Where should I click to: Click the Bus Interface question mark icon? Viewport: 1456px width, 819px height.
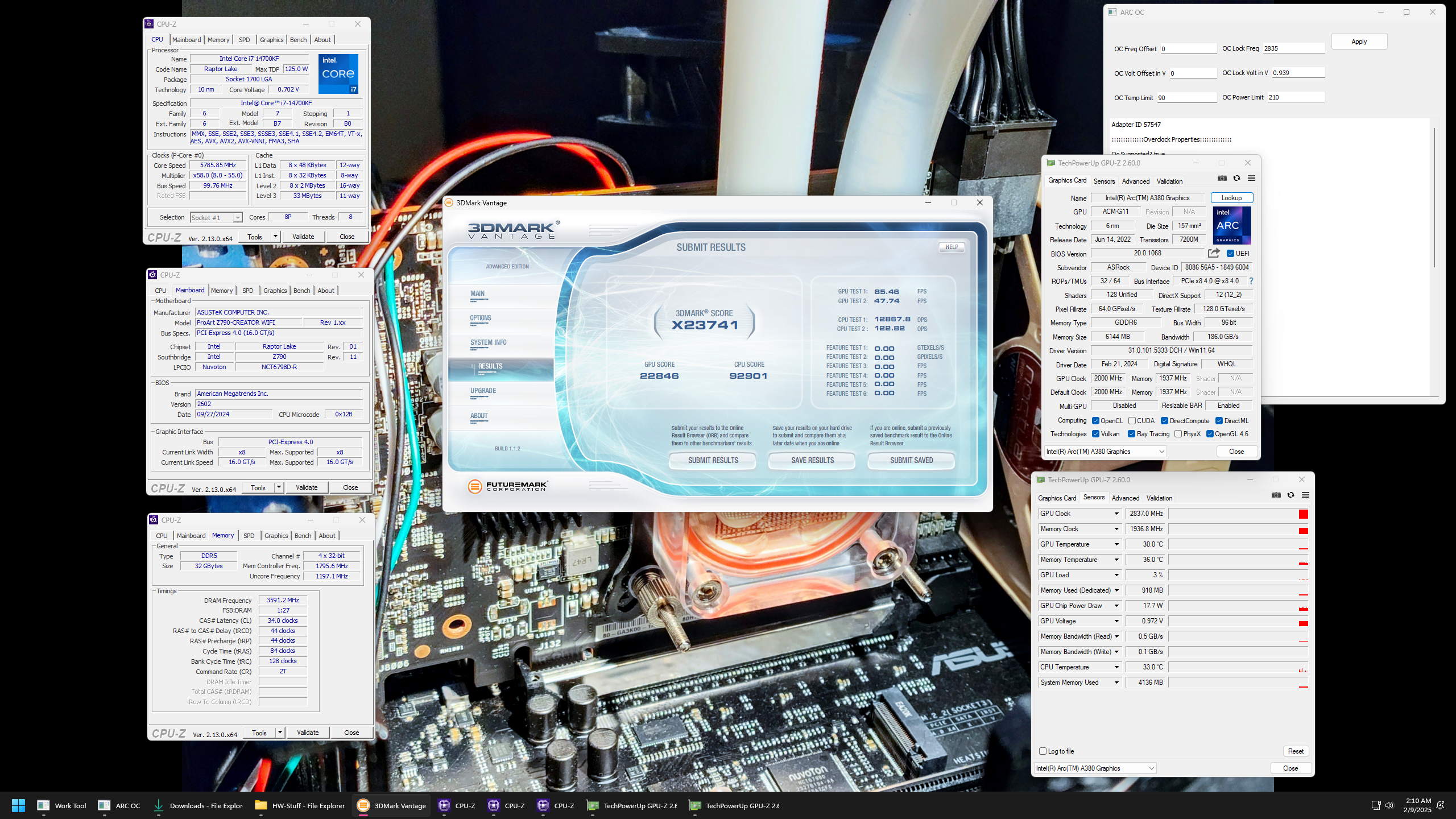click(1251, 281)
